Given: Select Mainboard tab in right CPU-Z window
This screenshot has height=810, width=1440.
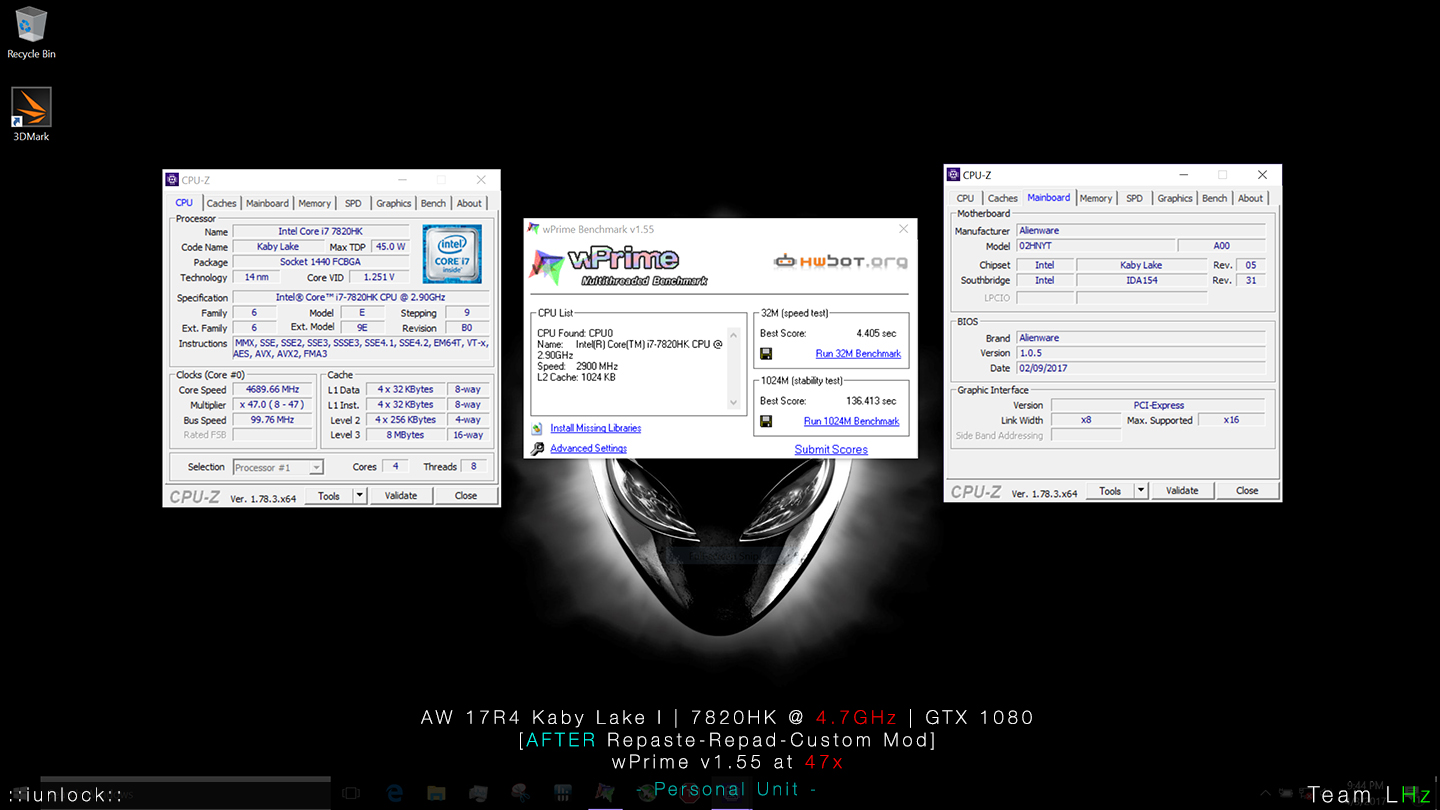Looking at the screenshot, I should (1048, 198).
